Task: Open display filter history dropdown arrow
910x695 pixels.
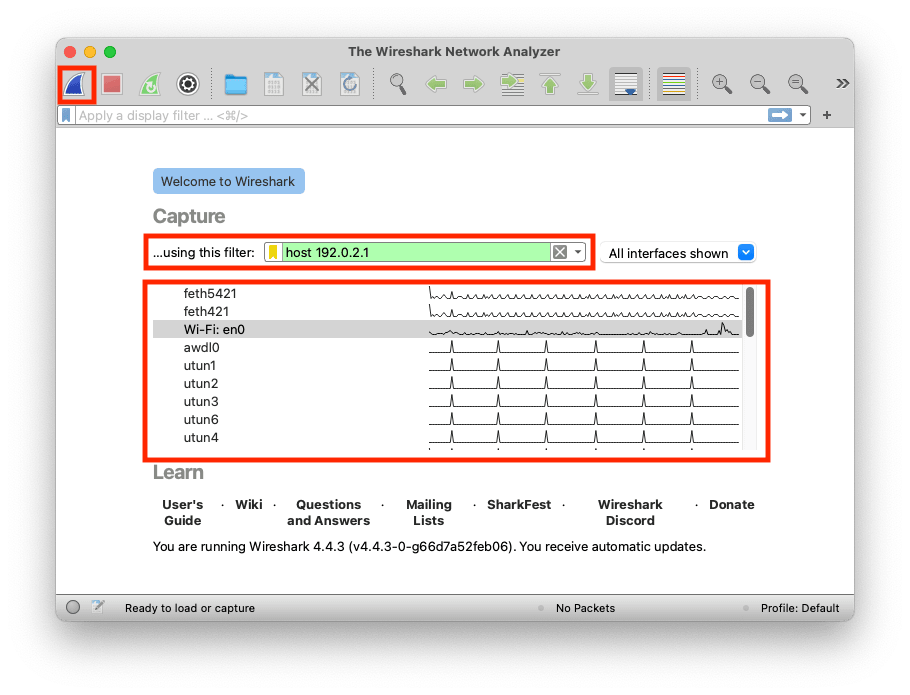Action: click(803, 115)
